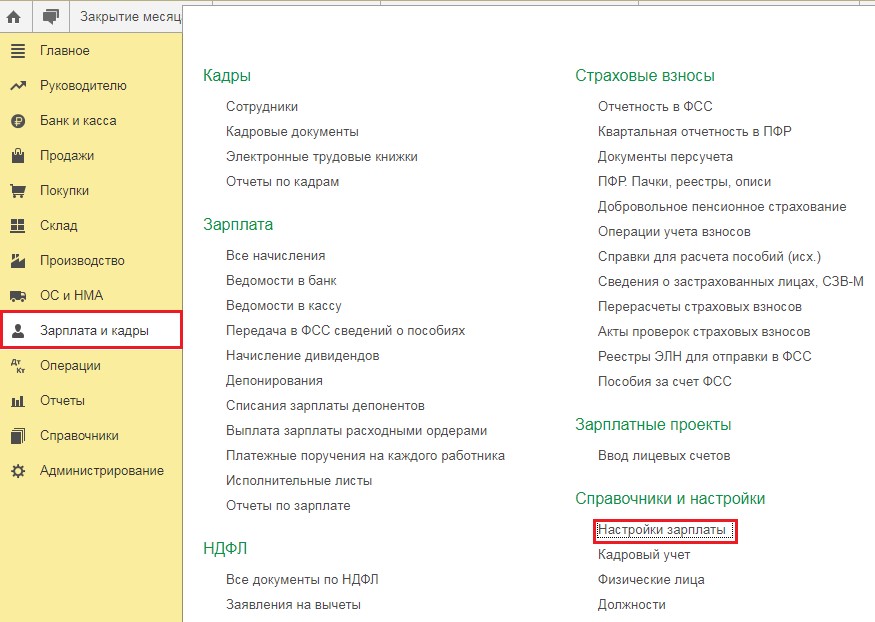Image resolution: width=875 pixels, height=622 pixels.
Task: Open Все документы по НДФЛ
Action: coord(302,580)
